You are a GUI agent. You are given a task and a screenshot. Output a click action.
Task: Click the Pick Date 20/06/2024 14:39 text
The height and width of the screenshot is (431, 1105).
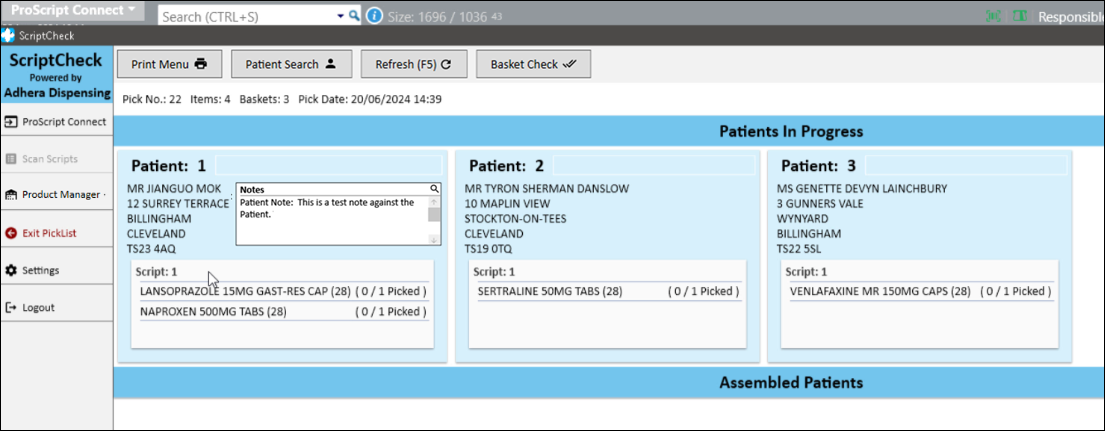(x=370, y=99)
